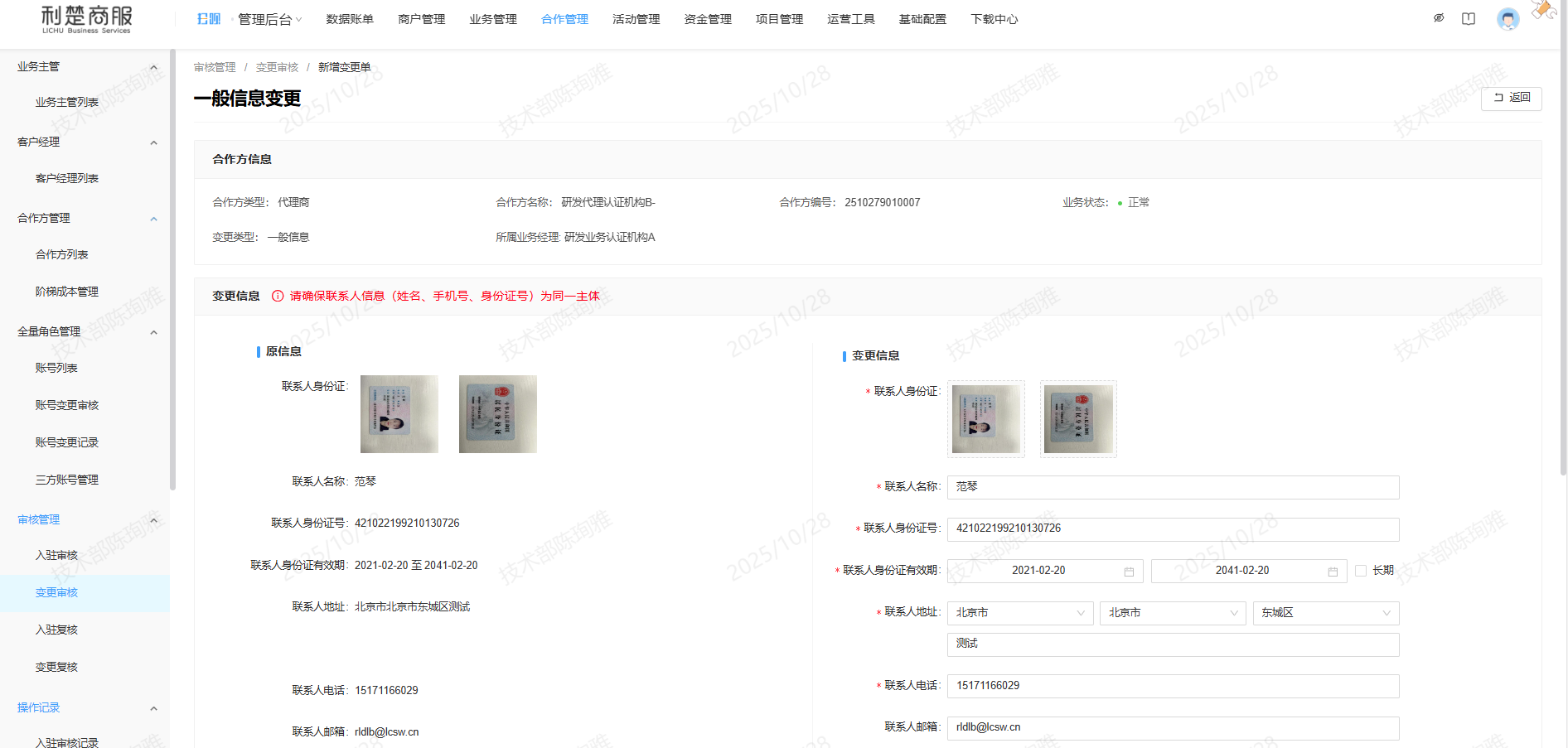Image resolution: width=1568 pixels, height=748 pixels.
Task: Click the 利楚商服 logo
Action: click(x=86, y=19)
